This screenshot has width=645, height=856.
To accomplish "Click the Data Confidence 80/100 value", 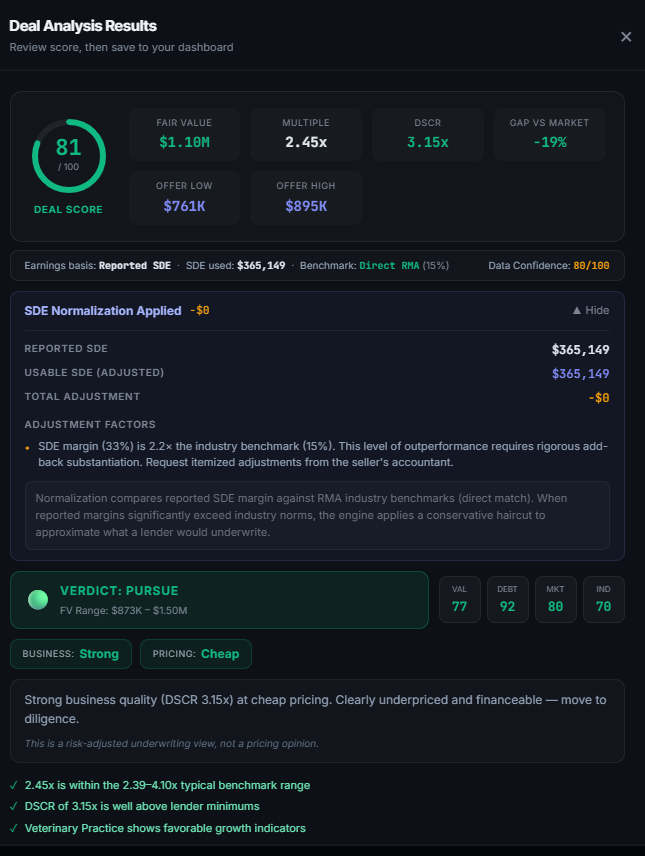I will pos(593,266).
